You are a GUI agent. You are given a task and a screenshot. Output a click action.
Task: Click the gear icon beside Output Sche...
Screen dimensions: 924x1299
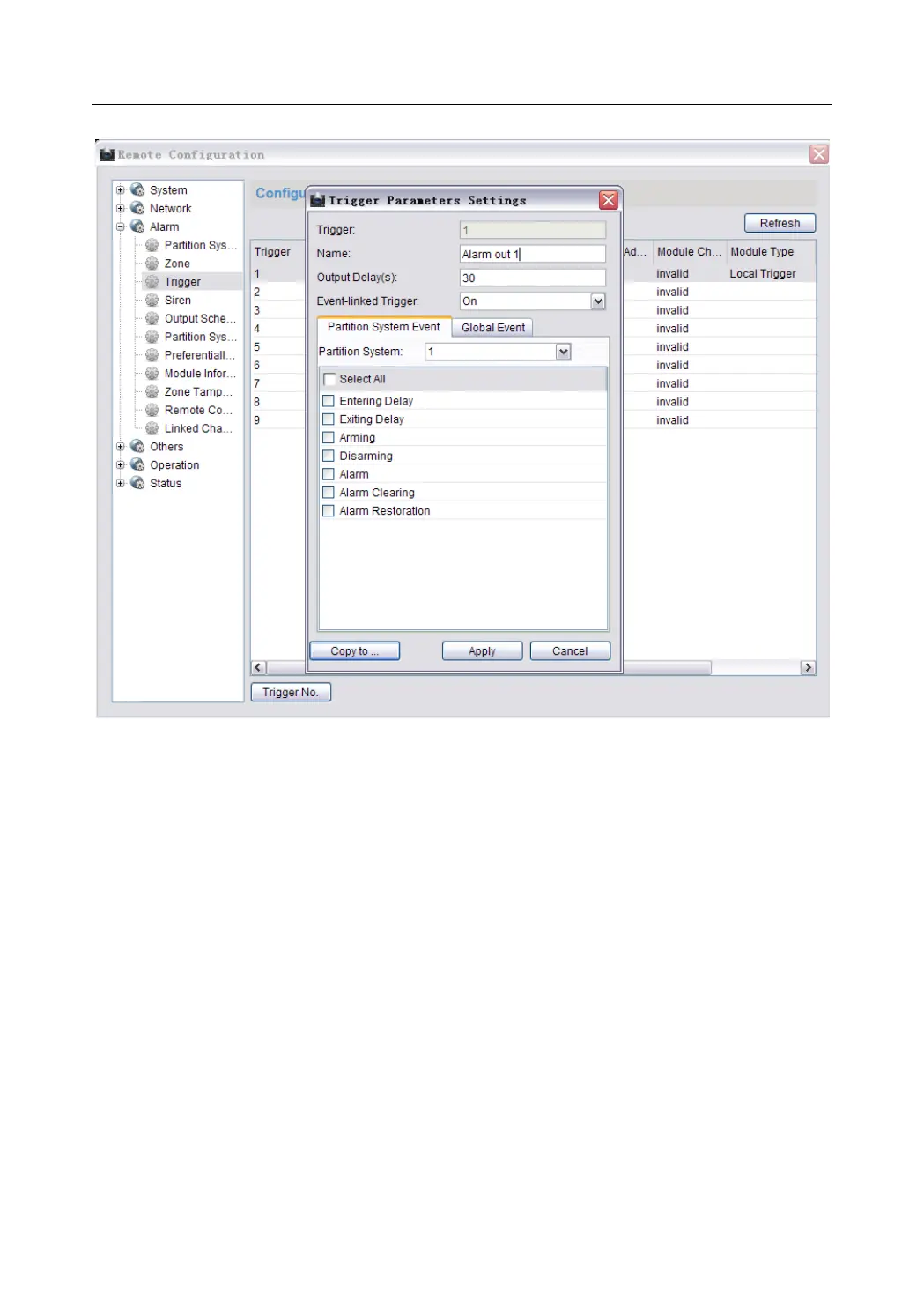pyautogui.click(x=152, y=318)
